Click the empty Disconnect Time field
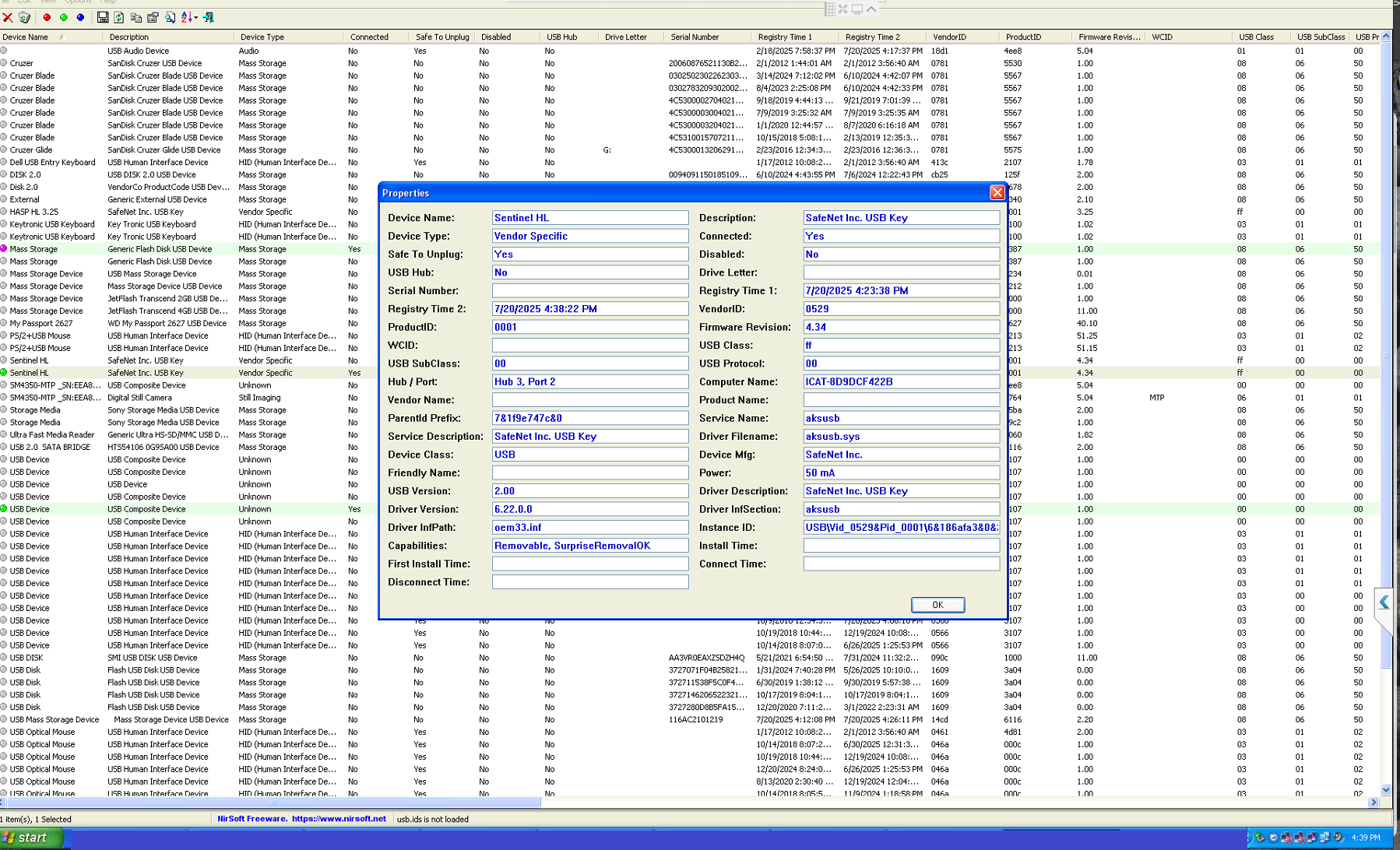1400x850 pixels. tap(590, 581)
